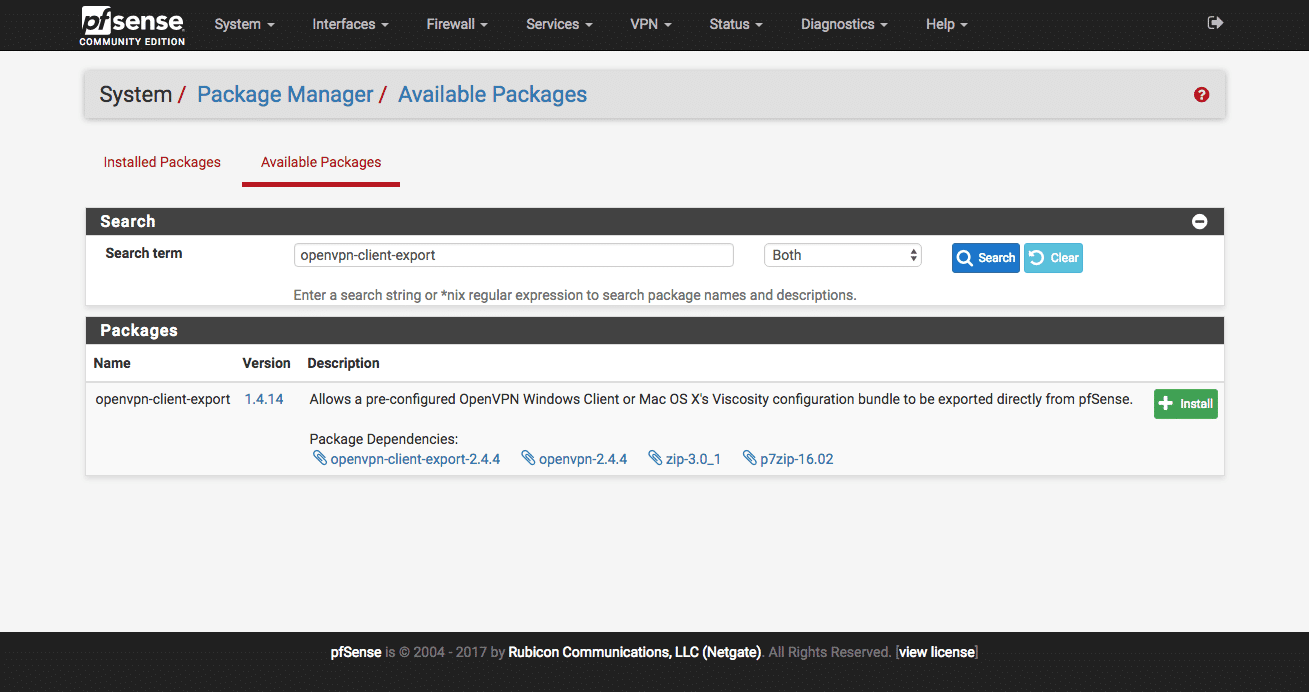Open the Firewall menu

[457, 24]
